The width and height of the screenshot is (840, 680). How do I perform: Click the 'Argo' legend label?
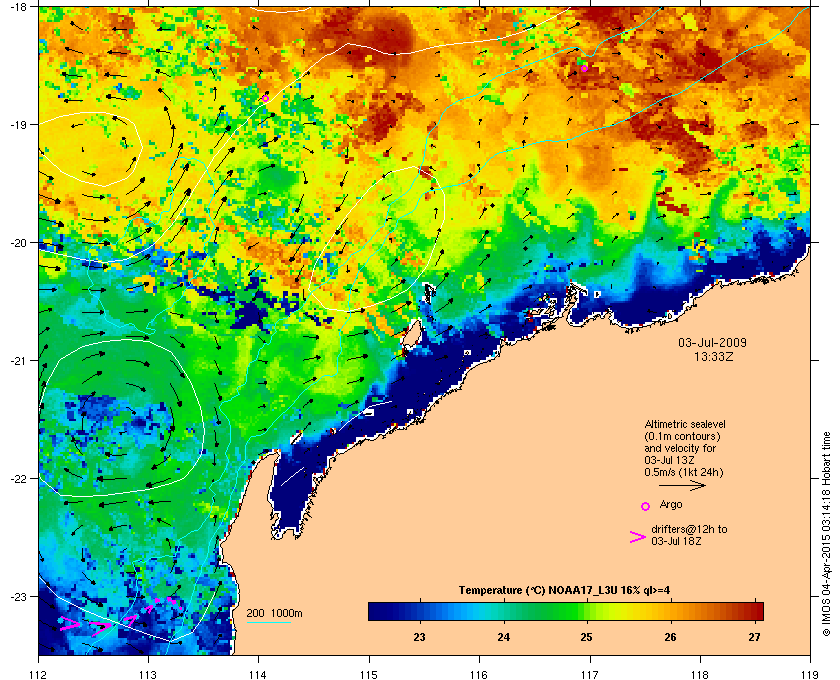click(x=671, y=505)
